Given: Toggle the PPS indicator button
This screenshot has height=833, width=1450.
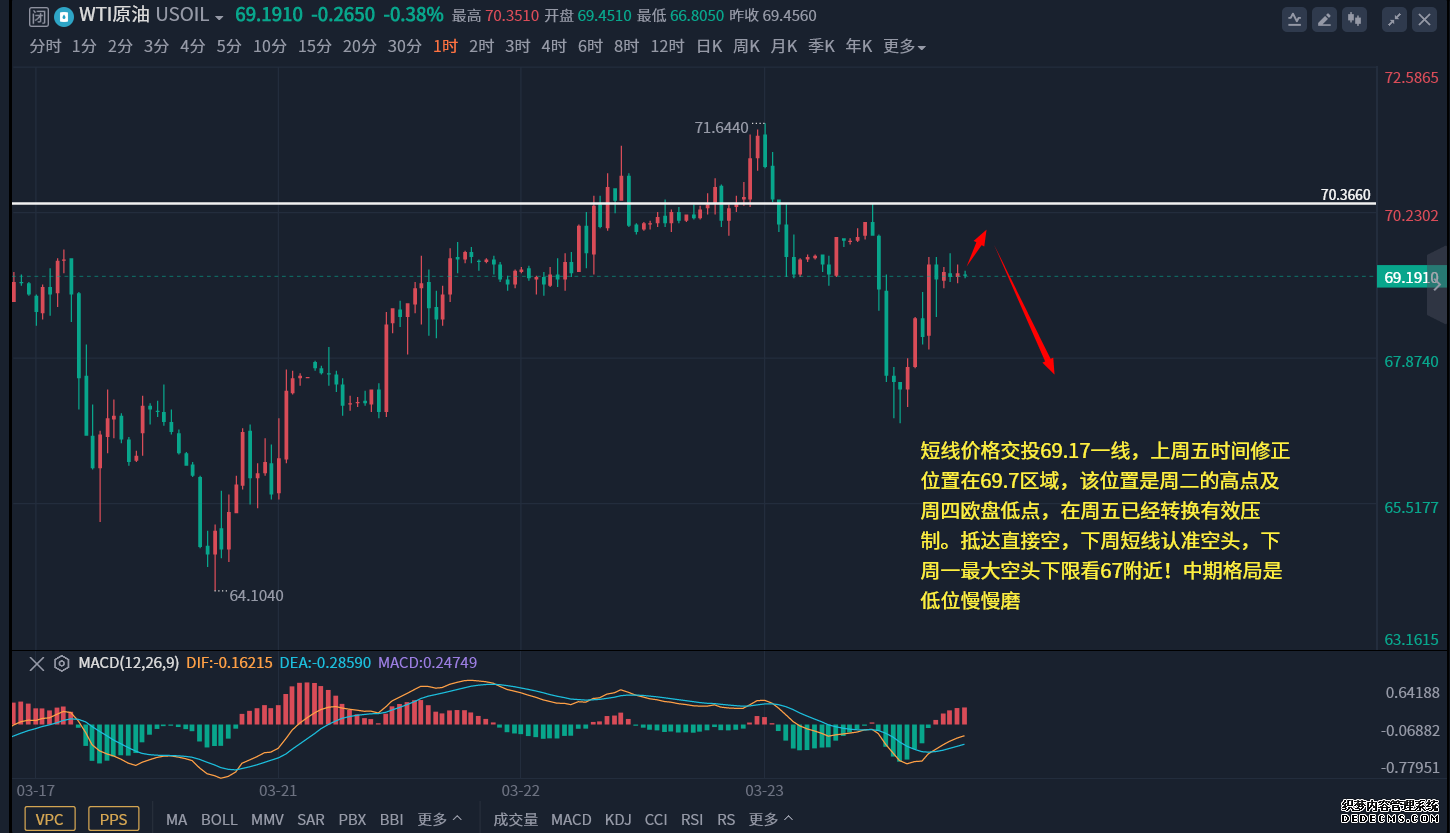Looking at the screenshot, I should point(114,819).
